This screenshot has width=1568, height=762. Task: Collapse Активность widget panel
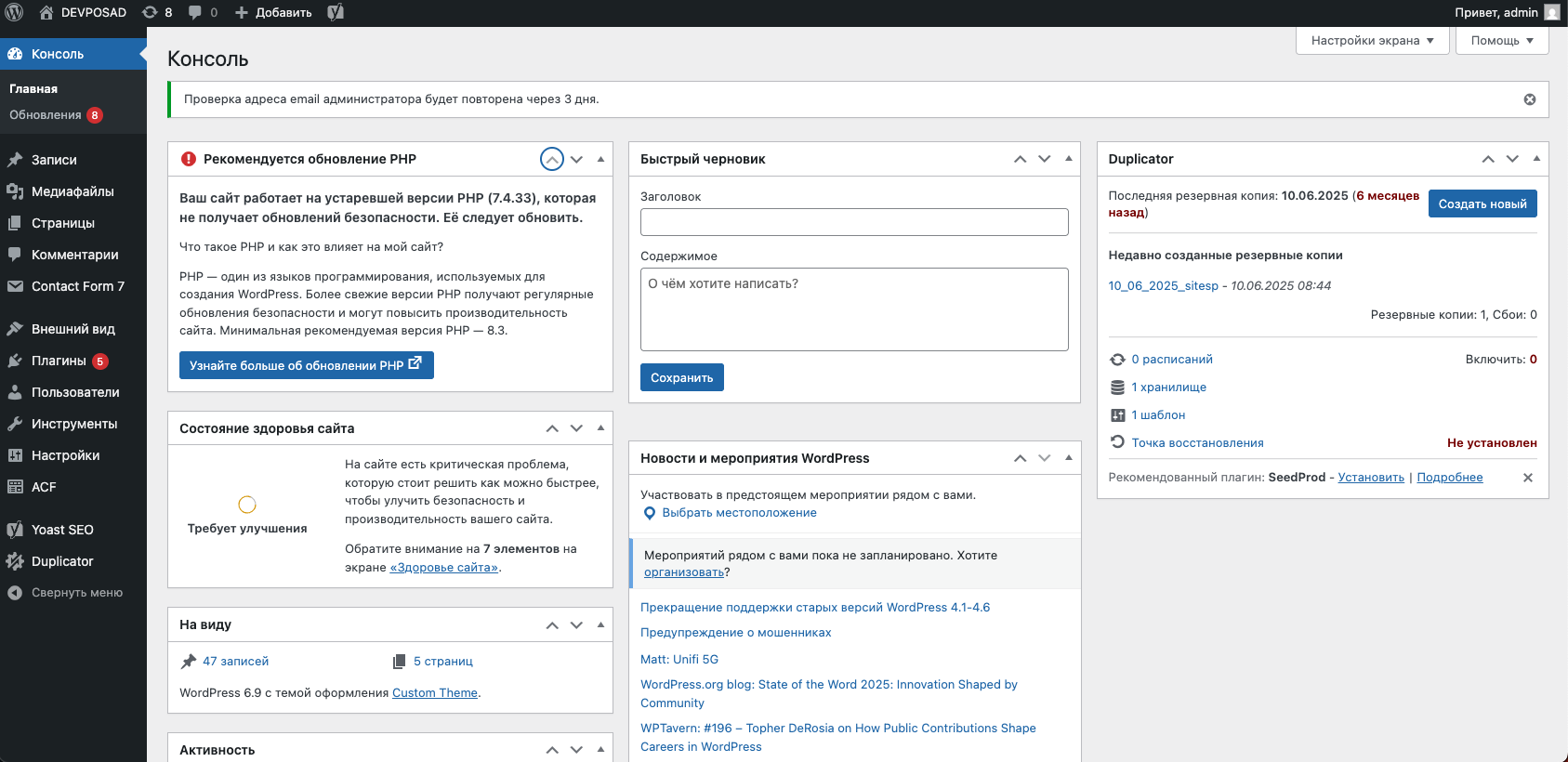pyautogui.click(x=600, y=750)
